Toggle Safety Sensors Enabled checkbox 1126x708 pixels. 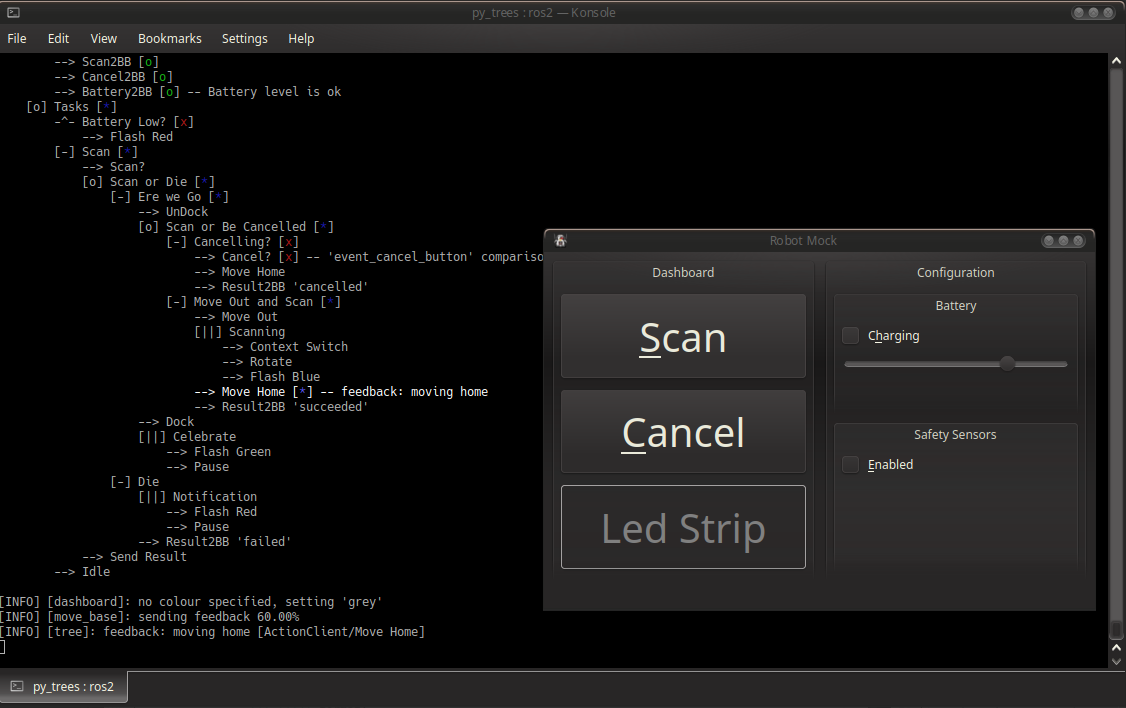coord(850,465)
